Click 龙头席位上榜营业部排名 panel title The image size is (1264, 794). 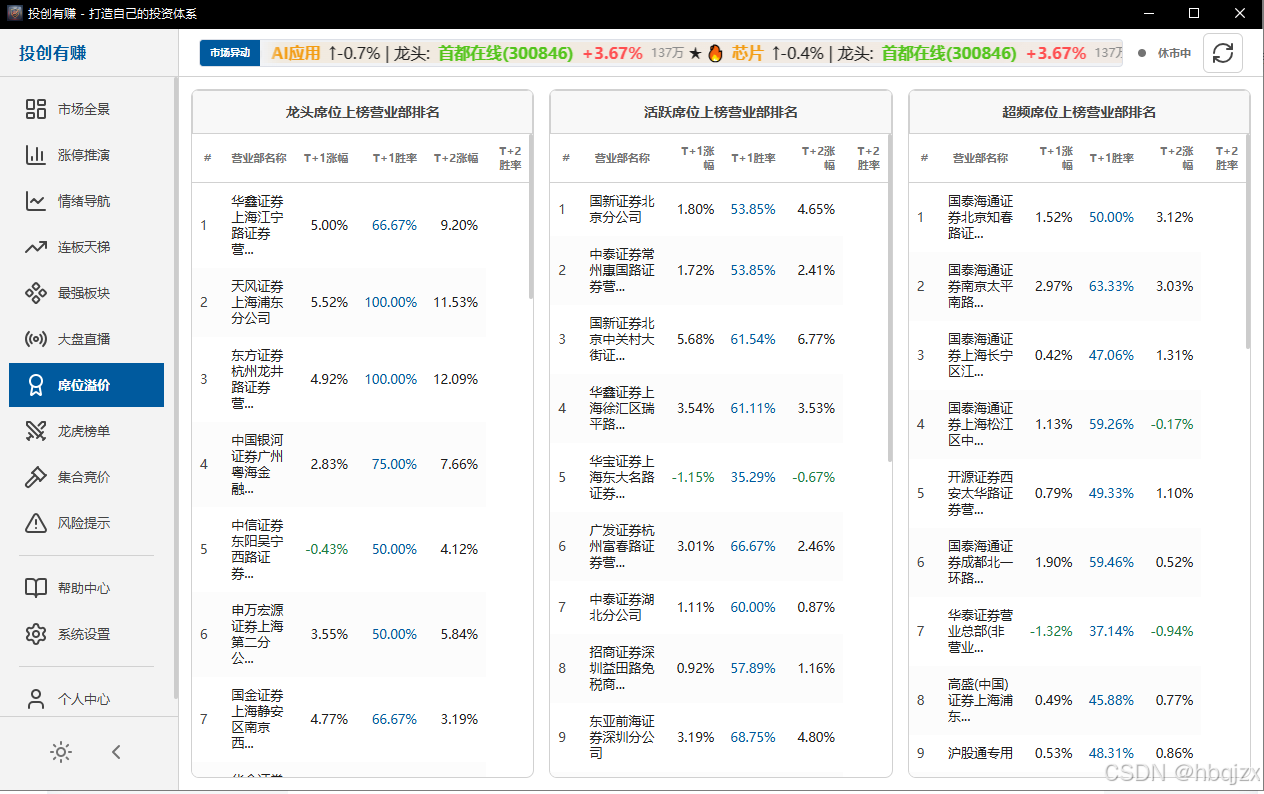coord(363,112)
